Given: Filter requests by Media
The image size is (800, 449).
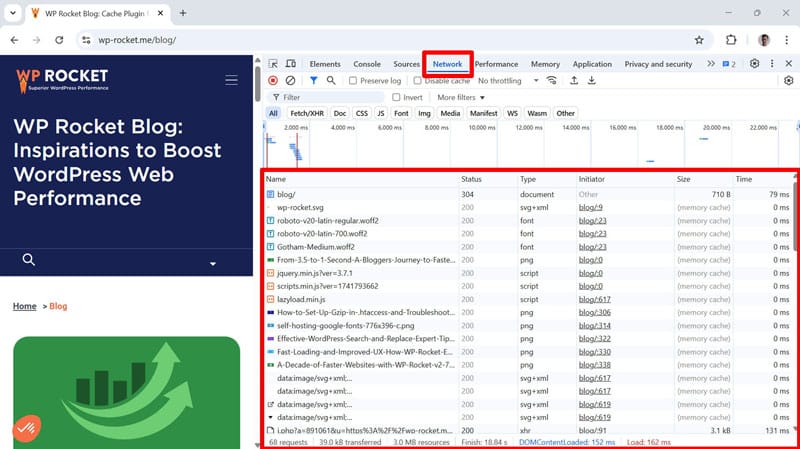Looking at the screenshot, I should click(x=450, y=113).
